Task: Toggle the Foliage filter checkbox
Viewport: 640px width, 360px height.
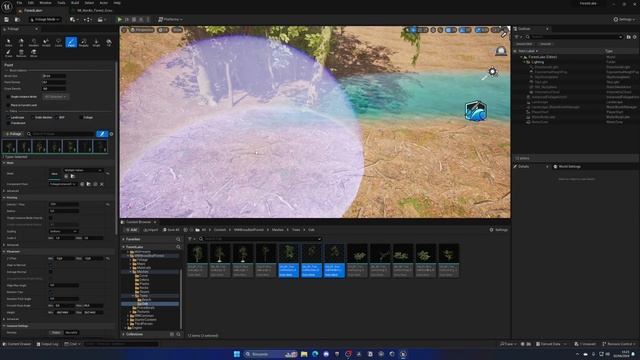Action: tap(80, 118)
